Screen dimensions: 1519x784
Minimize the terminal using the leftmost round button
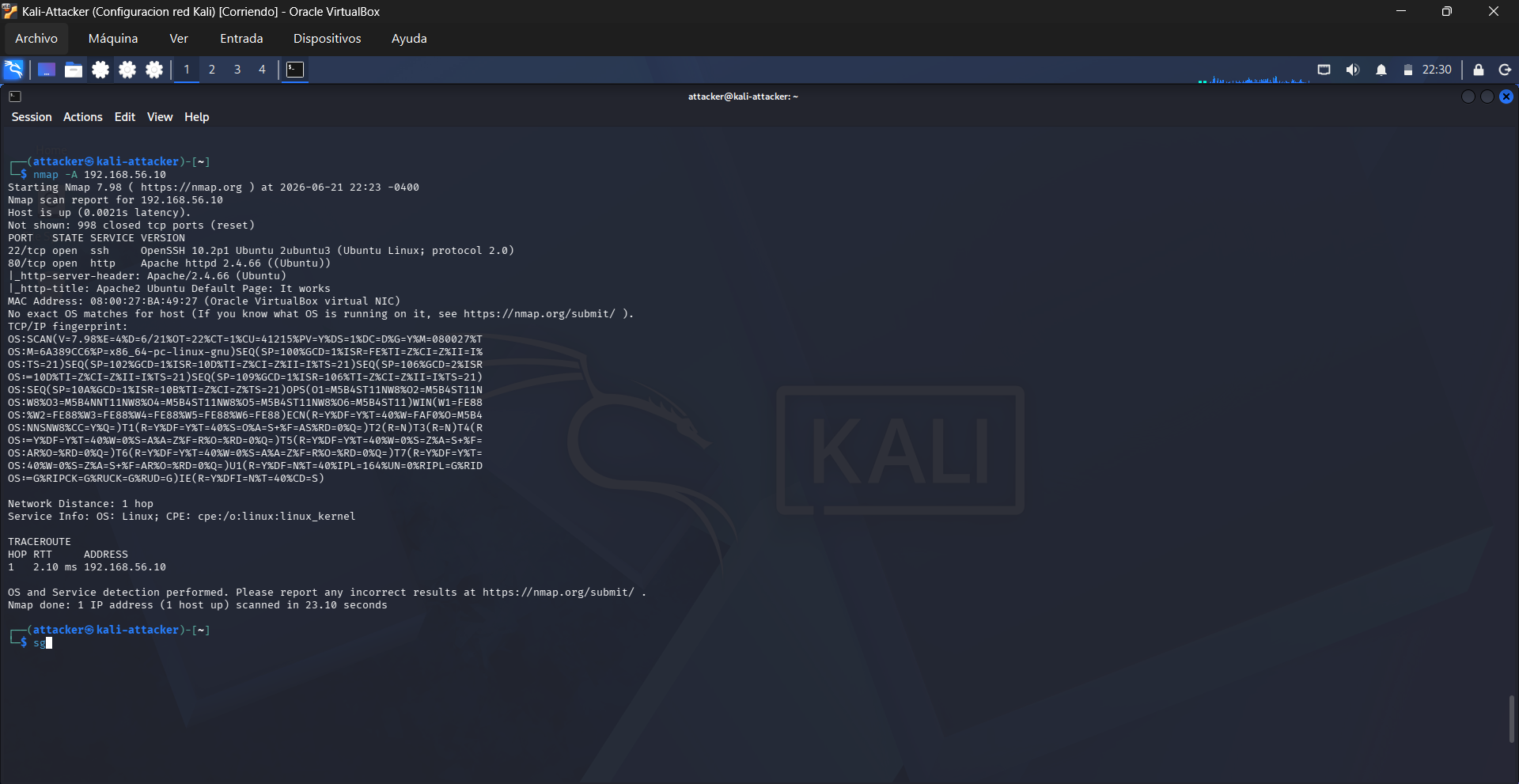1468,97
